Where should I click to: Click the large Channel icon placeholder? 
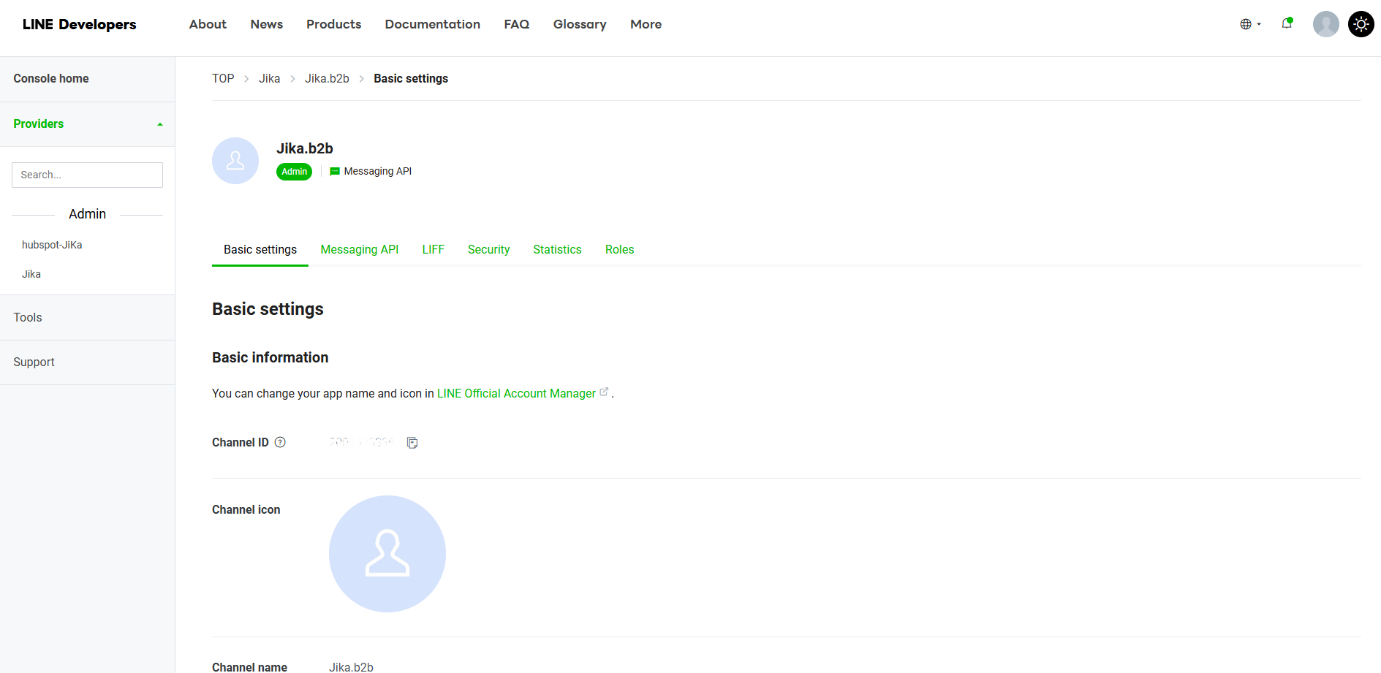[387, 554]
